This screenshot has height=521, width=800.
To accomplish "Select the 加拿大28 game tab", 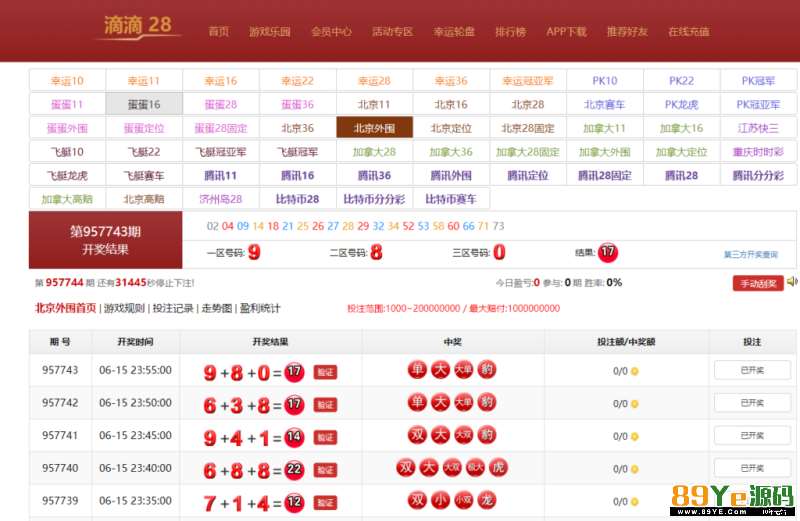I will [374, 152].
